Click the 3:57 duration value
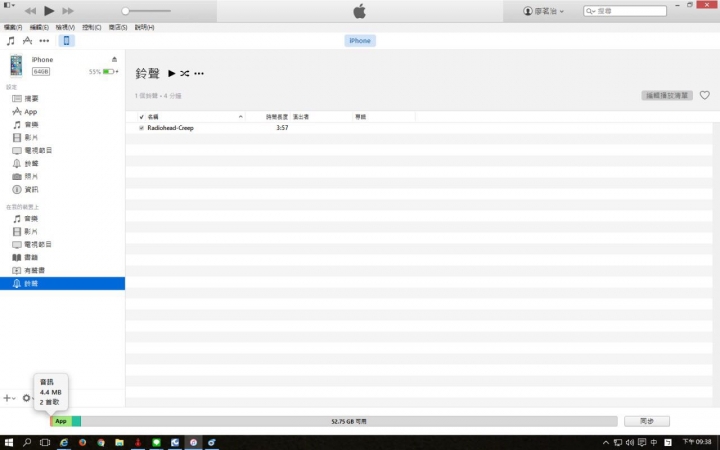Image resolution: width=720 pixels, height=450 pixels. (x=282, y=128)
